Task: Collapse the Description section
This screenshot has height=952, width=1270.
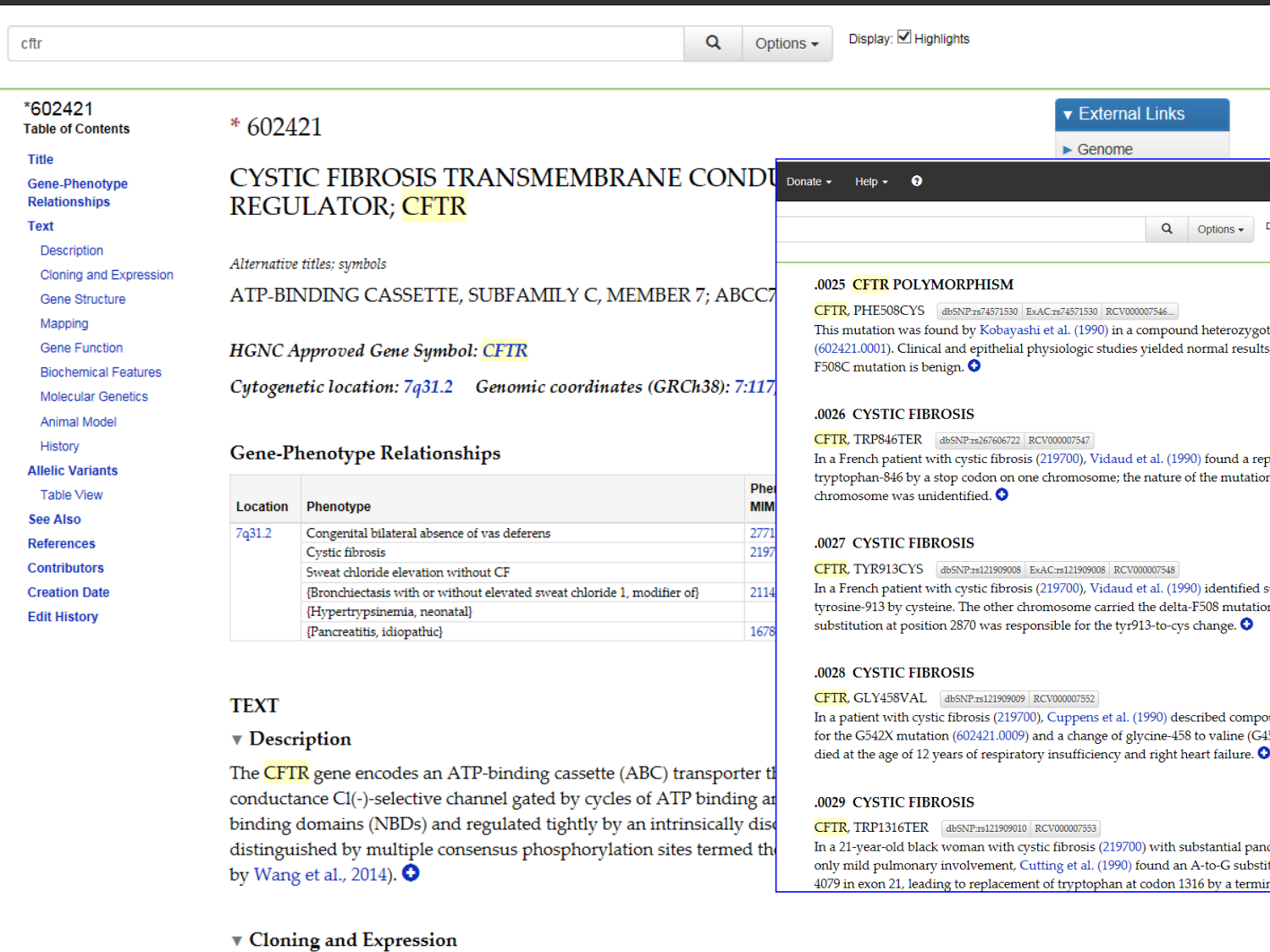Action: [x=237, y=740]
